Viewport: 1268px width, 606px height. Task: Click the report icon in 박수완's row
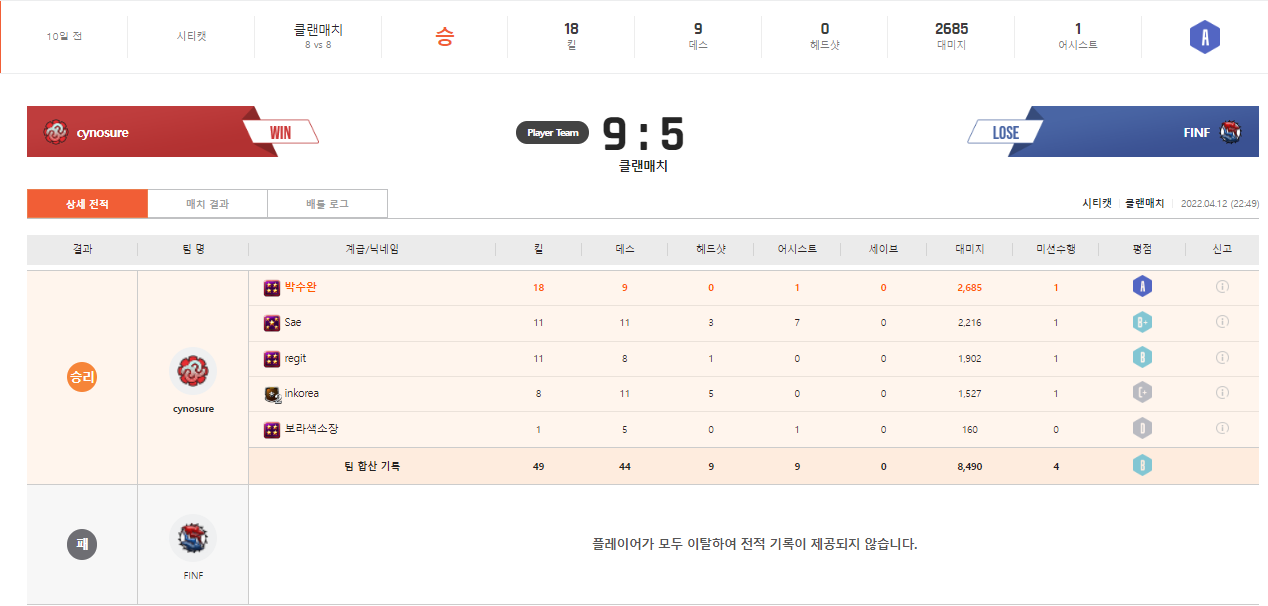point(1222,287)
